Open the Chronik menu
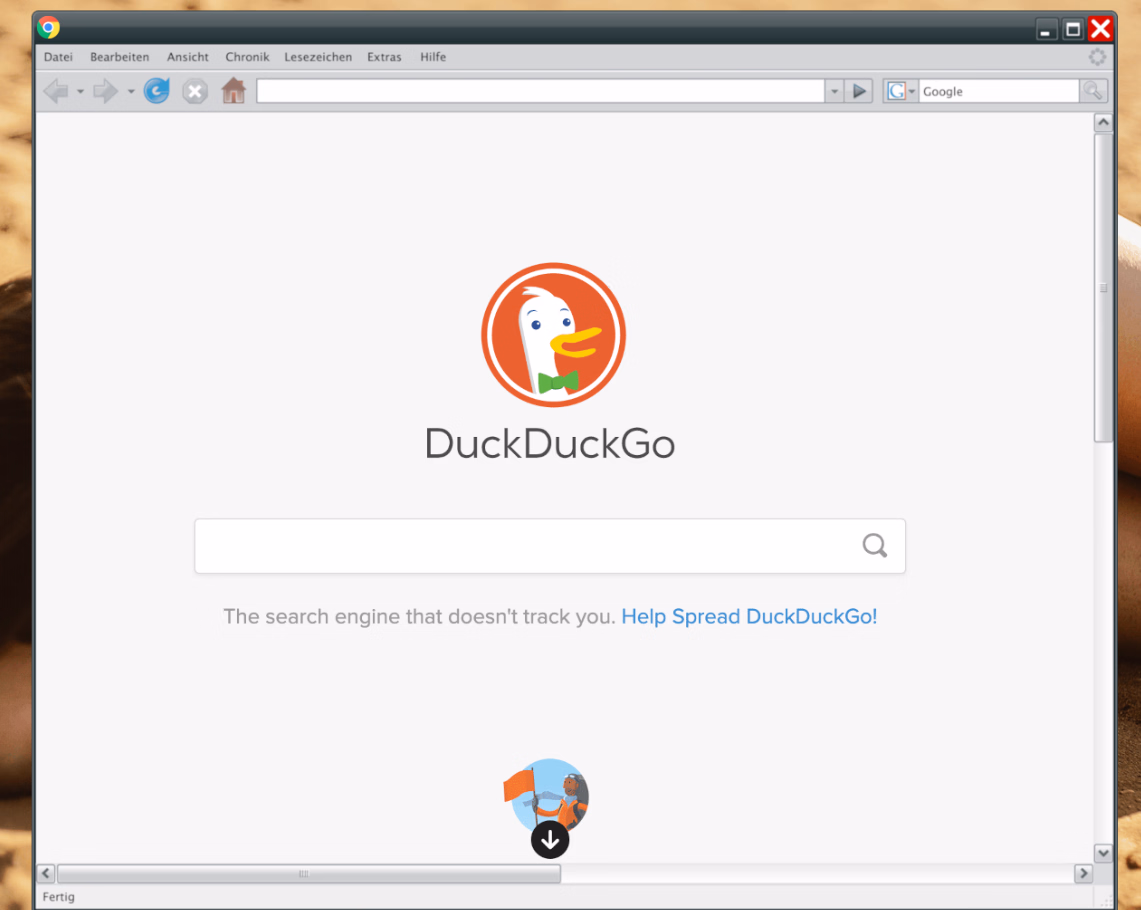This screenshot has width=1141, height=910. 247,57
